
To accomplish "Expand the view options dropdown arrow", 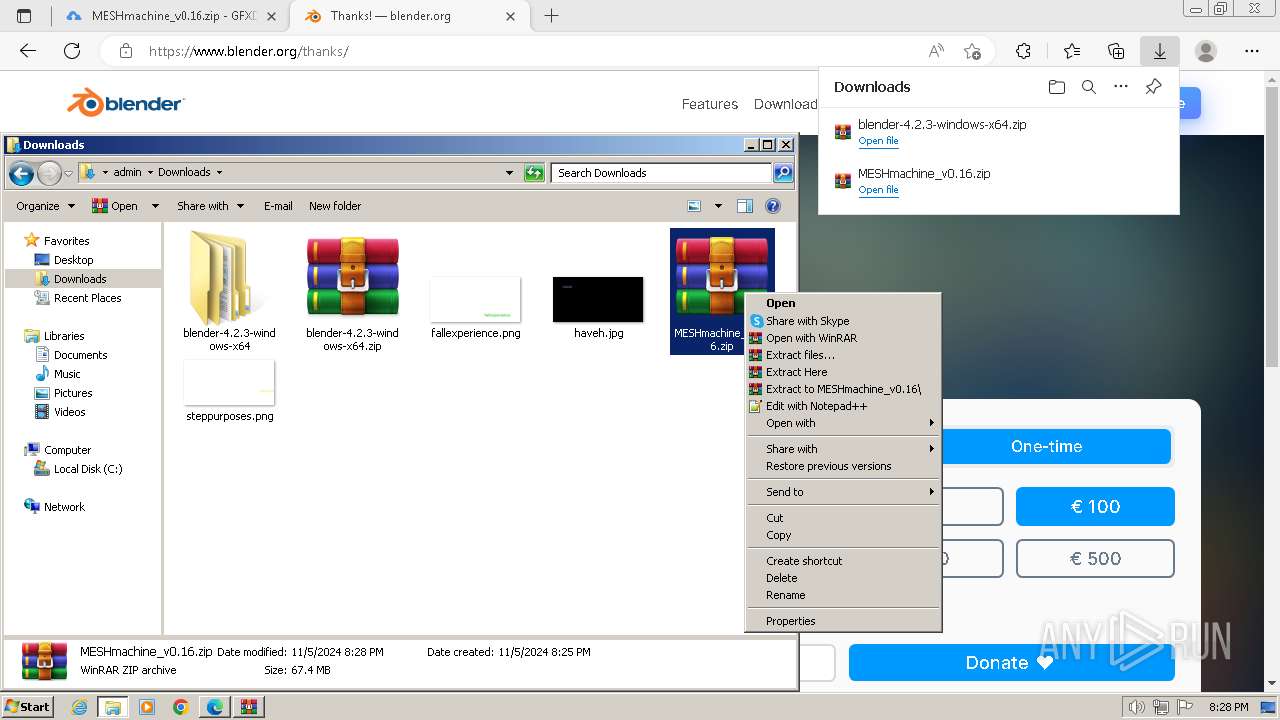I will click(x=718, y=206).
